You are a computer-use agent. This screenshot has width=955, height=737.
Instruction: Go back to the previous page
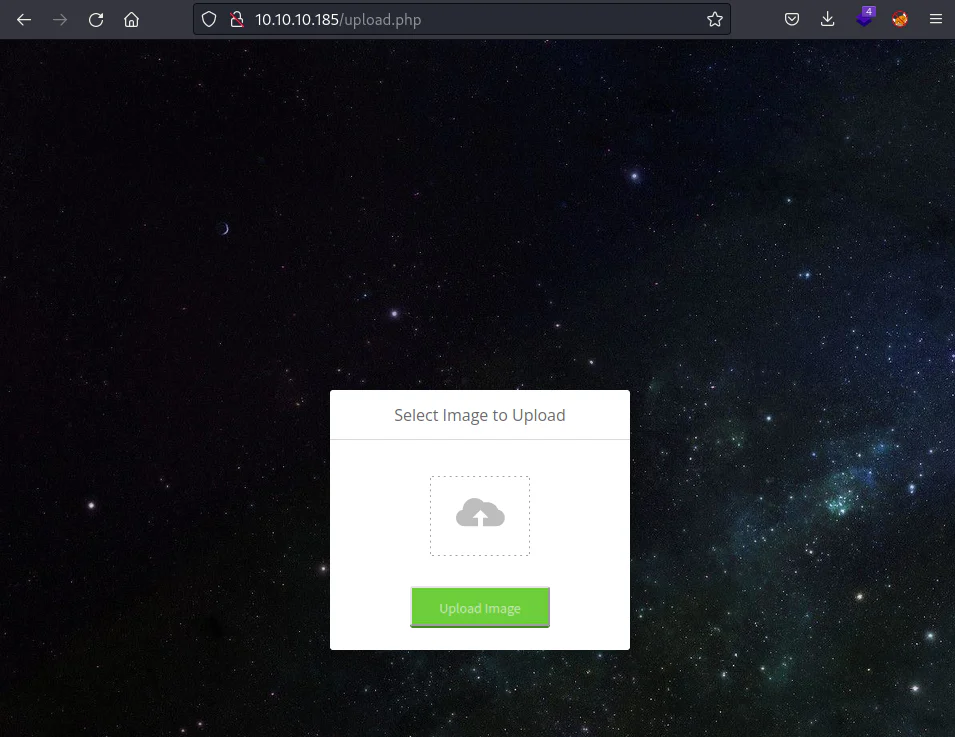tap(24, 19)
